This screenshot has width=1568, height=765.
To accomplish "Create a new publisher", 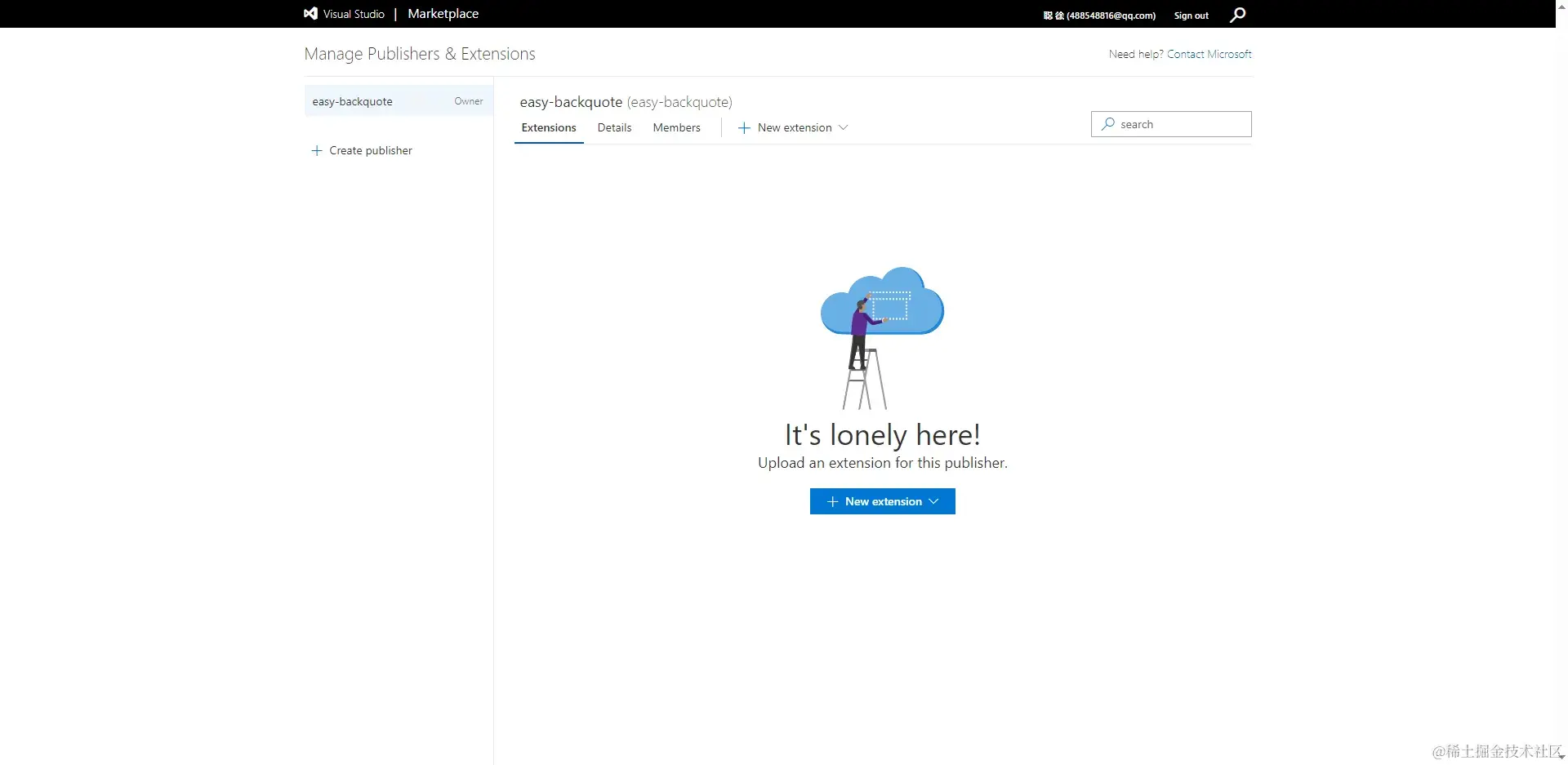I will 362,151.
